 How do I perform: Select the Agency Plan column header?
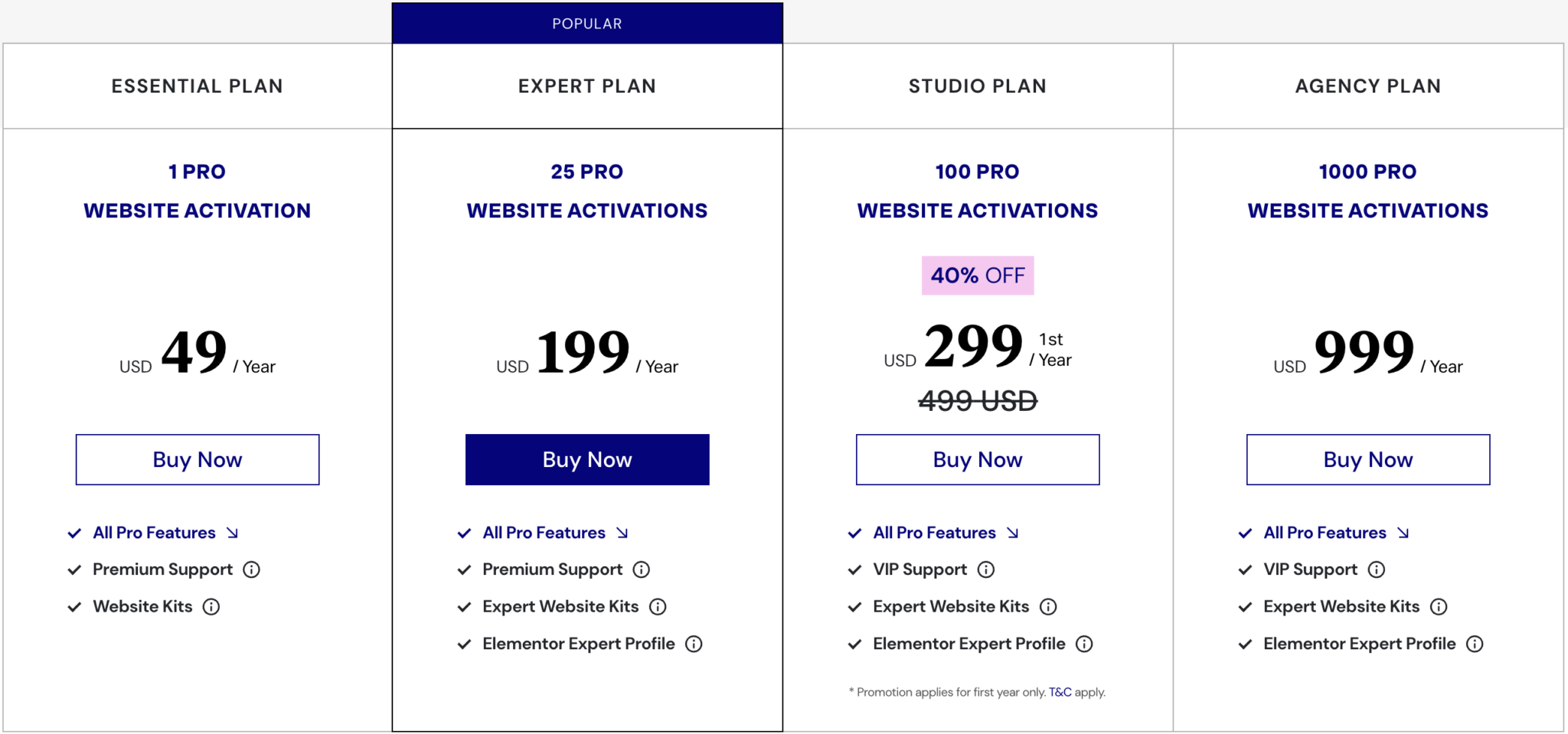(x=1367, y=86)
